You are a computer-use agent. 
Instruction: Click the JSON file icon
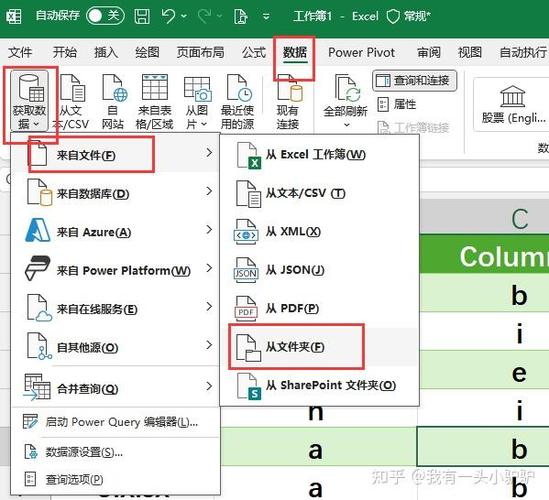246,270
